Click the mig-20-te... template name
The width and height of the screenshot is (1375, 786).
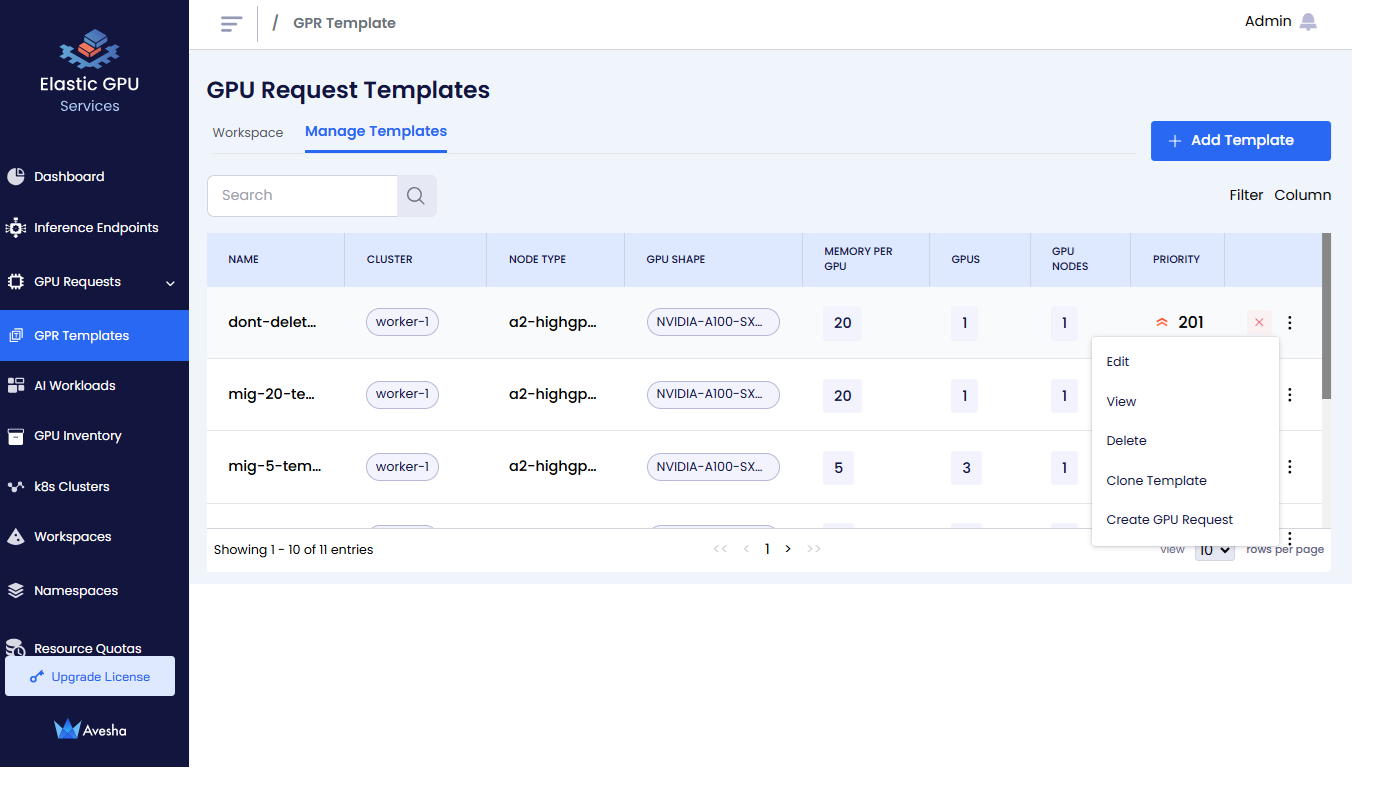[272, 394]
